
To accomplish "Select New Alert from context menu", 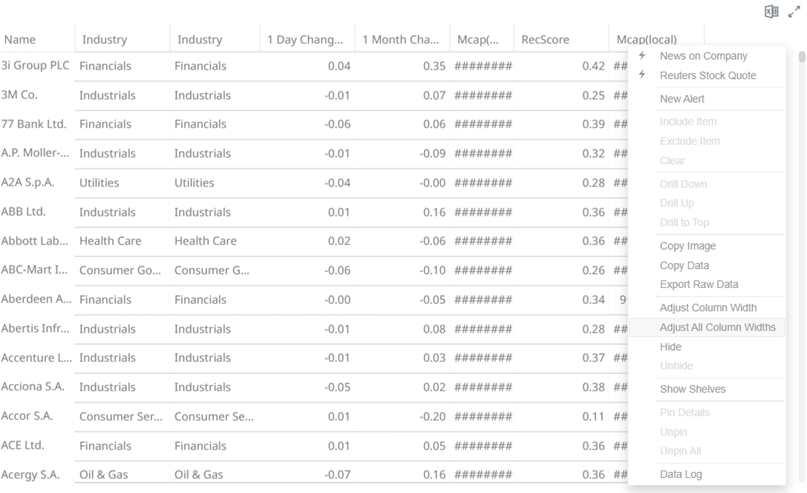I will coord(683,99).
